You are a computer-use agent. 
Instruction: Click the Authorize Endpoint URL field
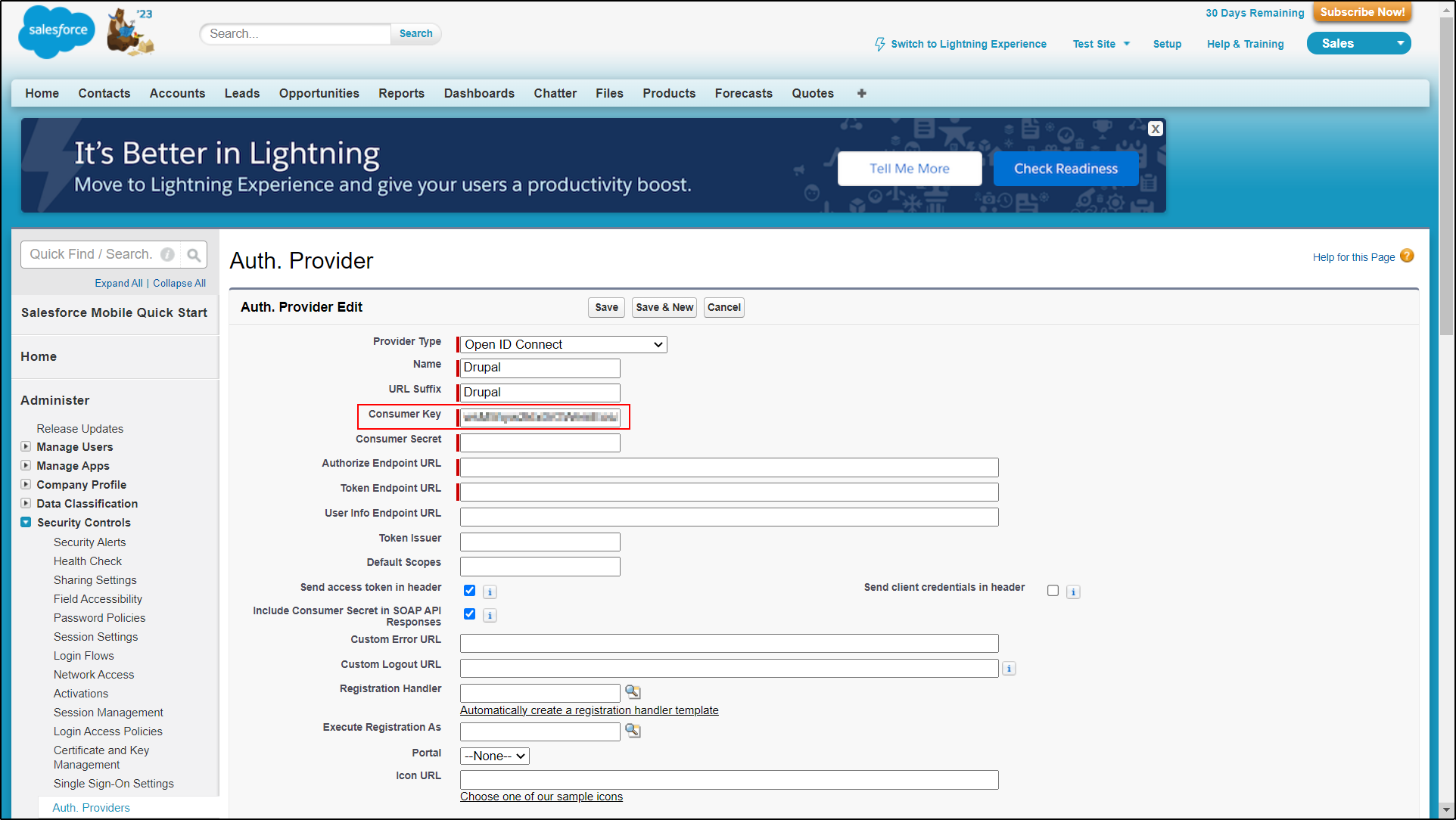pyautogui.click(x=728, y=467)
